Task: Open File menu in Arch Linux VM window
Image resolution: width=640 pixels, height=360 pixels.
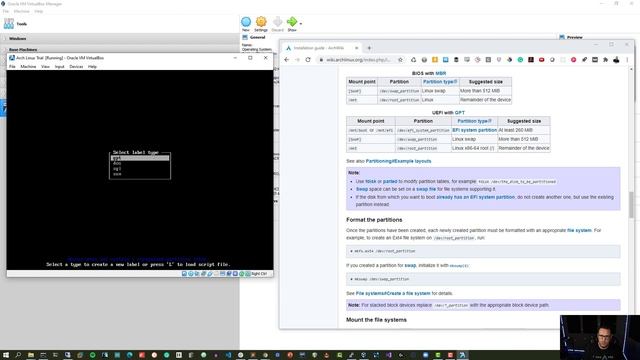Action: 12,67
